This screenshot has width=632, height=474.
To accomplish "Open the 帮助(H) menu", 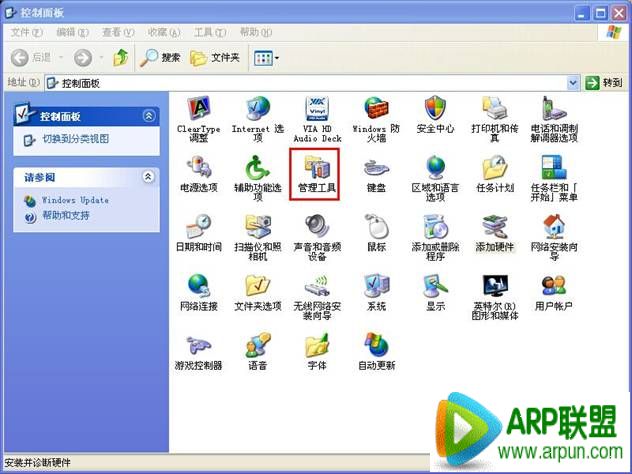I will coord(256,32).
